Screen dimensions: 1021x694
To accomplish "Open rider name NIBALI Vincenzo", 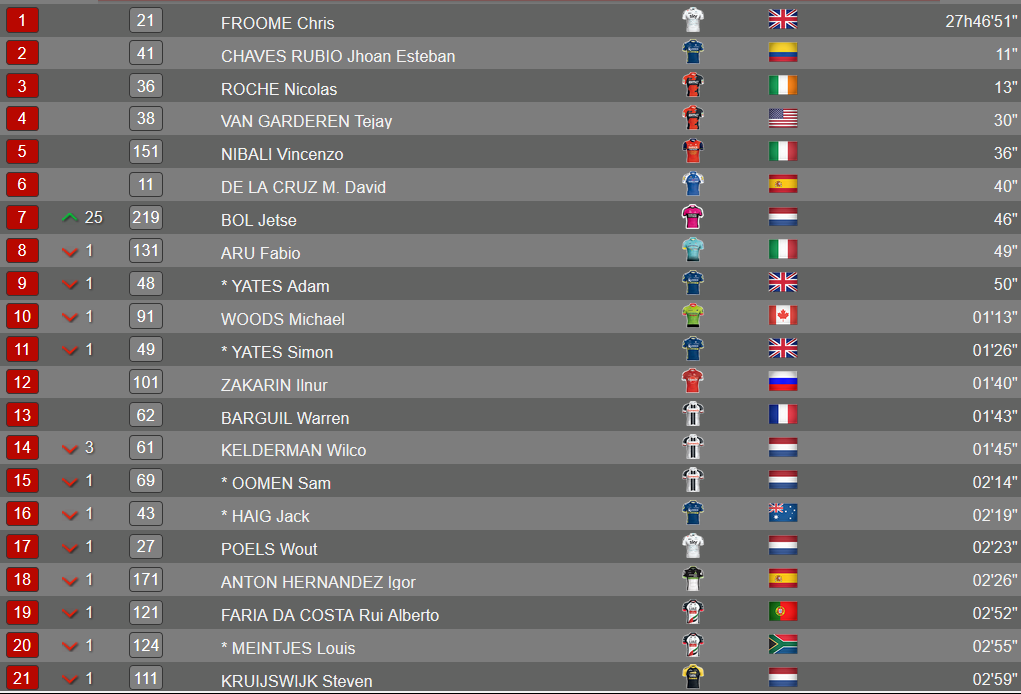I will pos(282,154).
